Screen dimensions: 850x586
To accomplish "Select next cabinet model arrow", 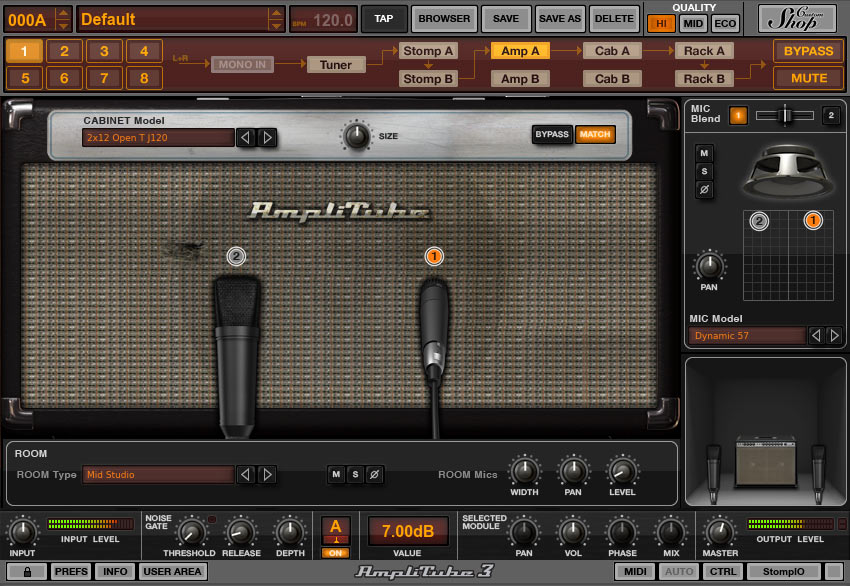I will [x=267, y=138].
